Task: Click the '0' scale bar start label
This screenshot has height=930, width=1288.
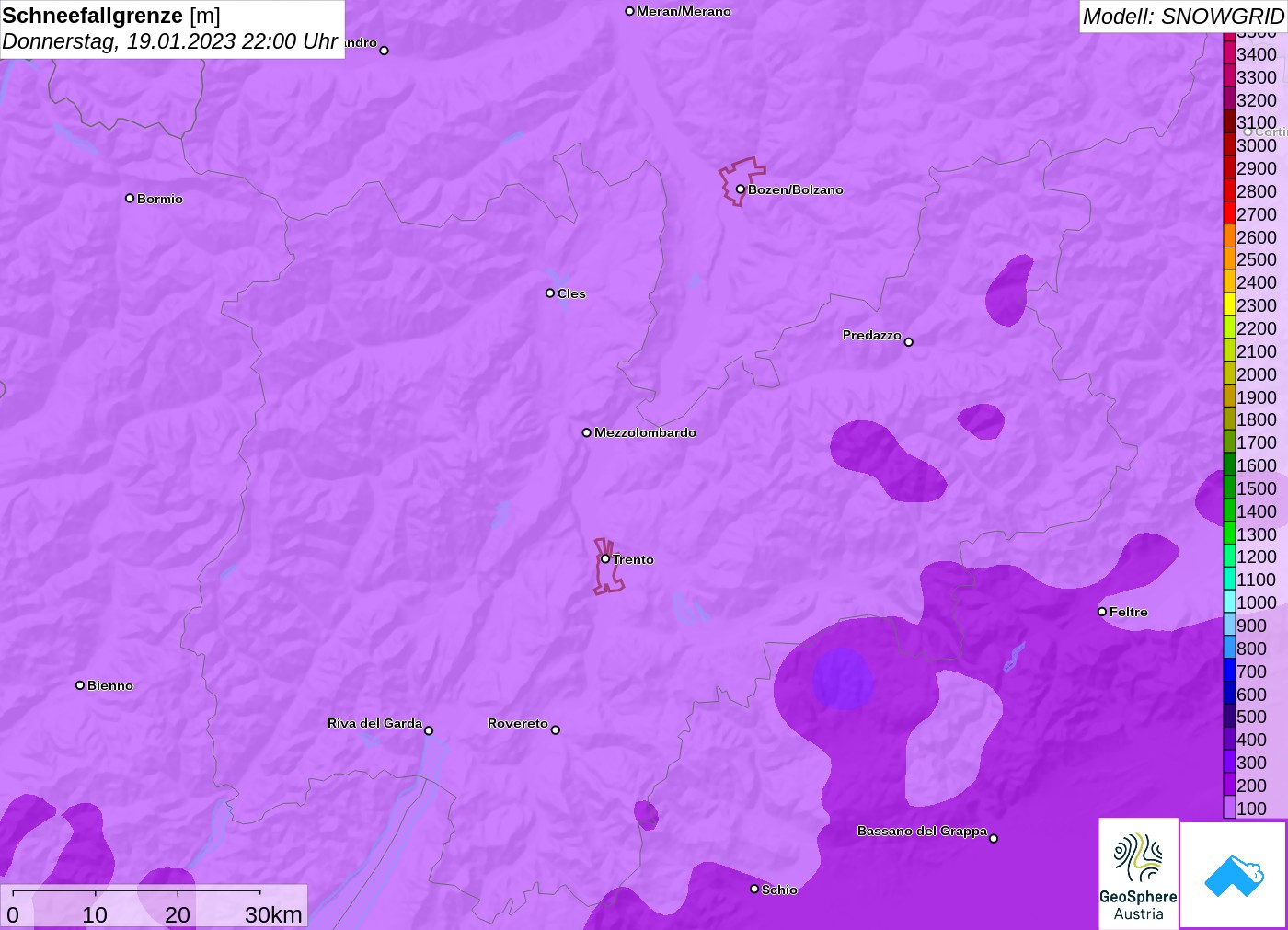Action: point(13,914)
